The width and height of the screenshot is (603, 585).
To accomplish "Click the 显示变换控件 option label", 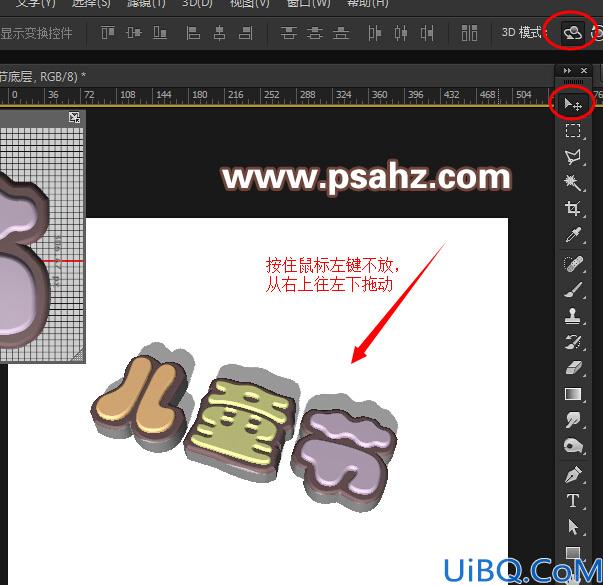I will [36, 33].
